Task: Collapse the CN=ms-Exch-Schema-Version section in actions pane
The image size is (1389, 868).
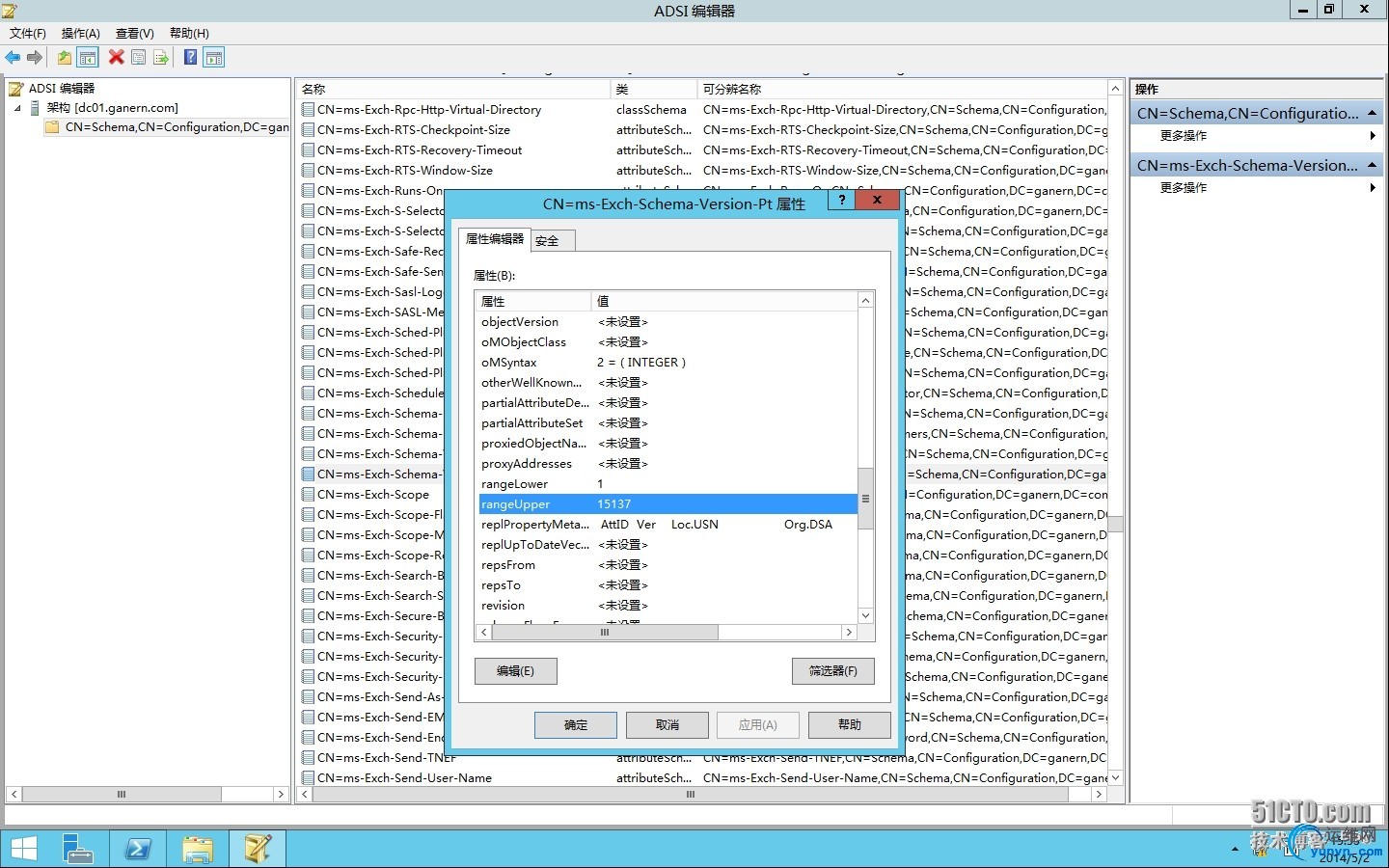Action: click(1372, 165)
